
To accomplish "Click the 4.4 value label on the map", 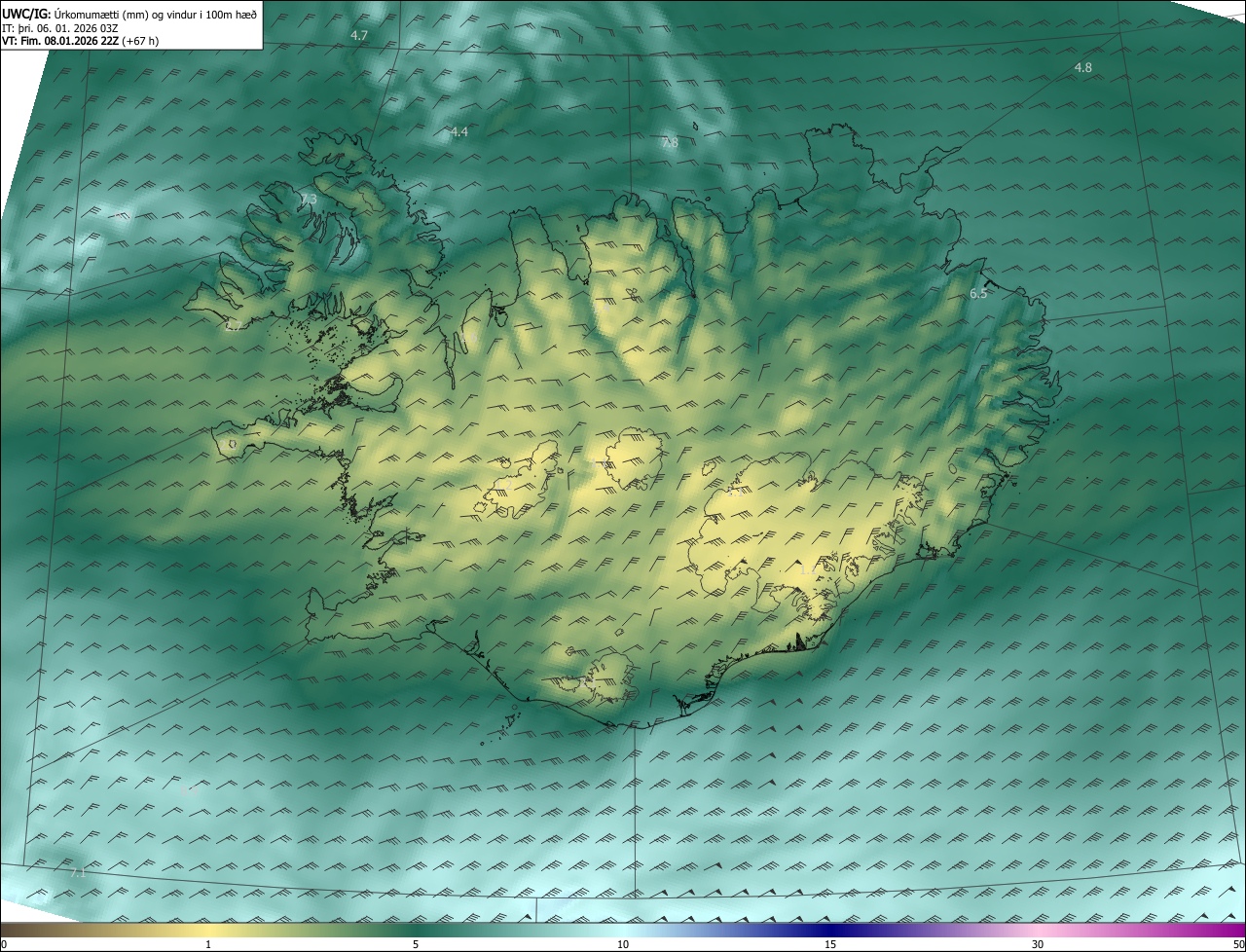I will 458,131.
